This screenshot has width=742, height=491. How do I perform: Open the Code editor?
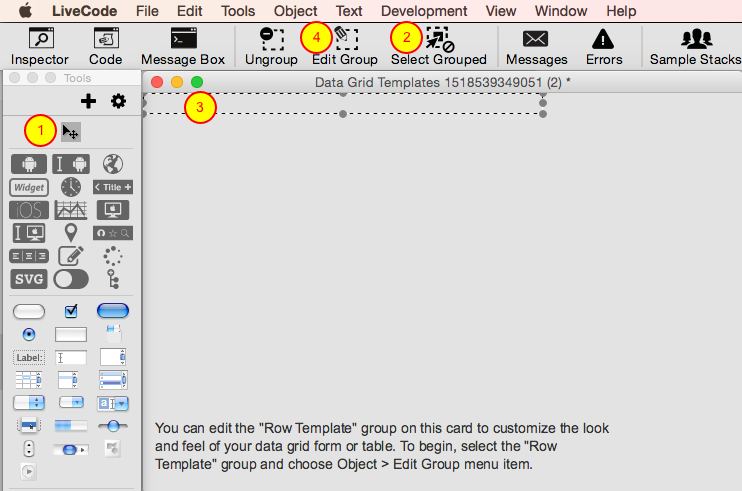pyautogui.click(x=106, y=46)
